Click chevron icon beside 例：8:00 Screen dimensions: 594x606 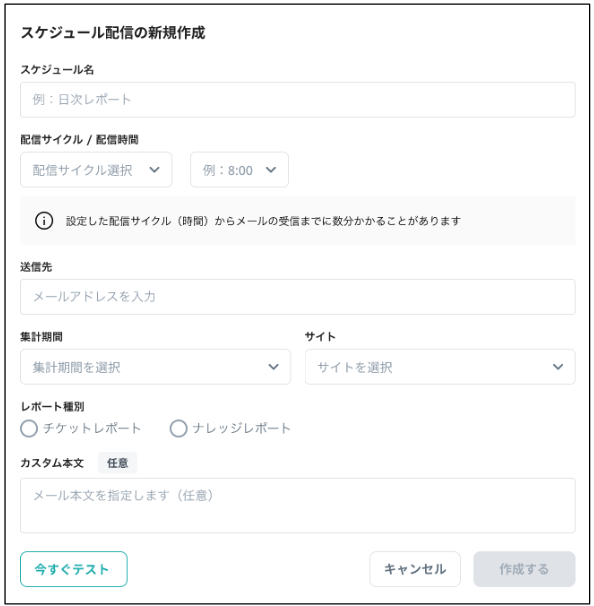pyautogui.click(x=271, y=170)
